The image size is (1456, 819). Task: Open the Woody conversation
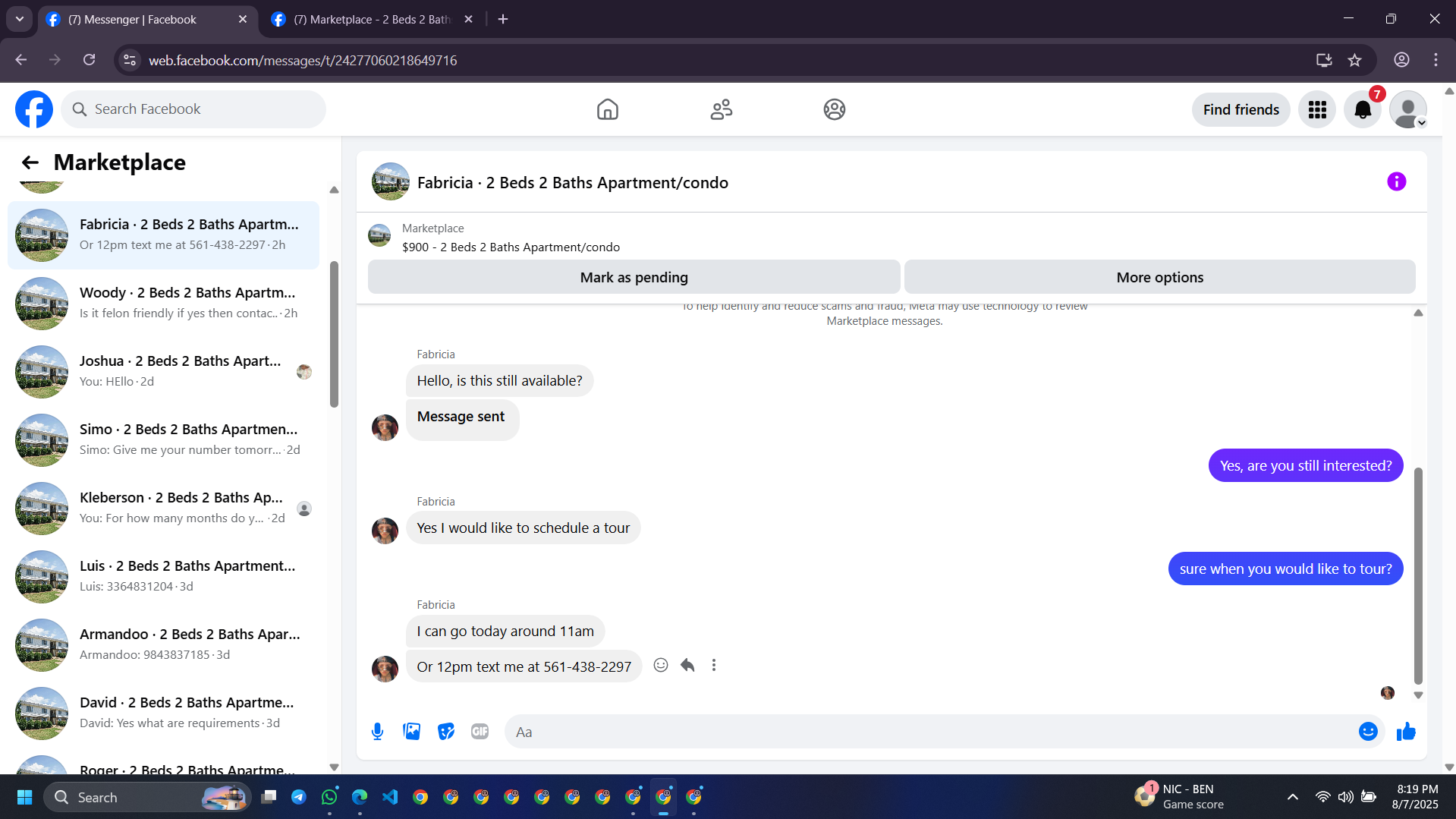[x=163, y=304]
